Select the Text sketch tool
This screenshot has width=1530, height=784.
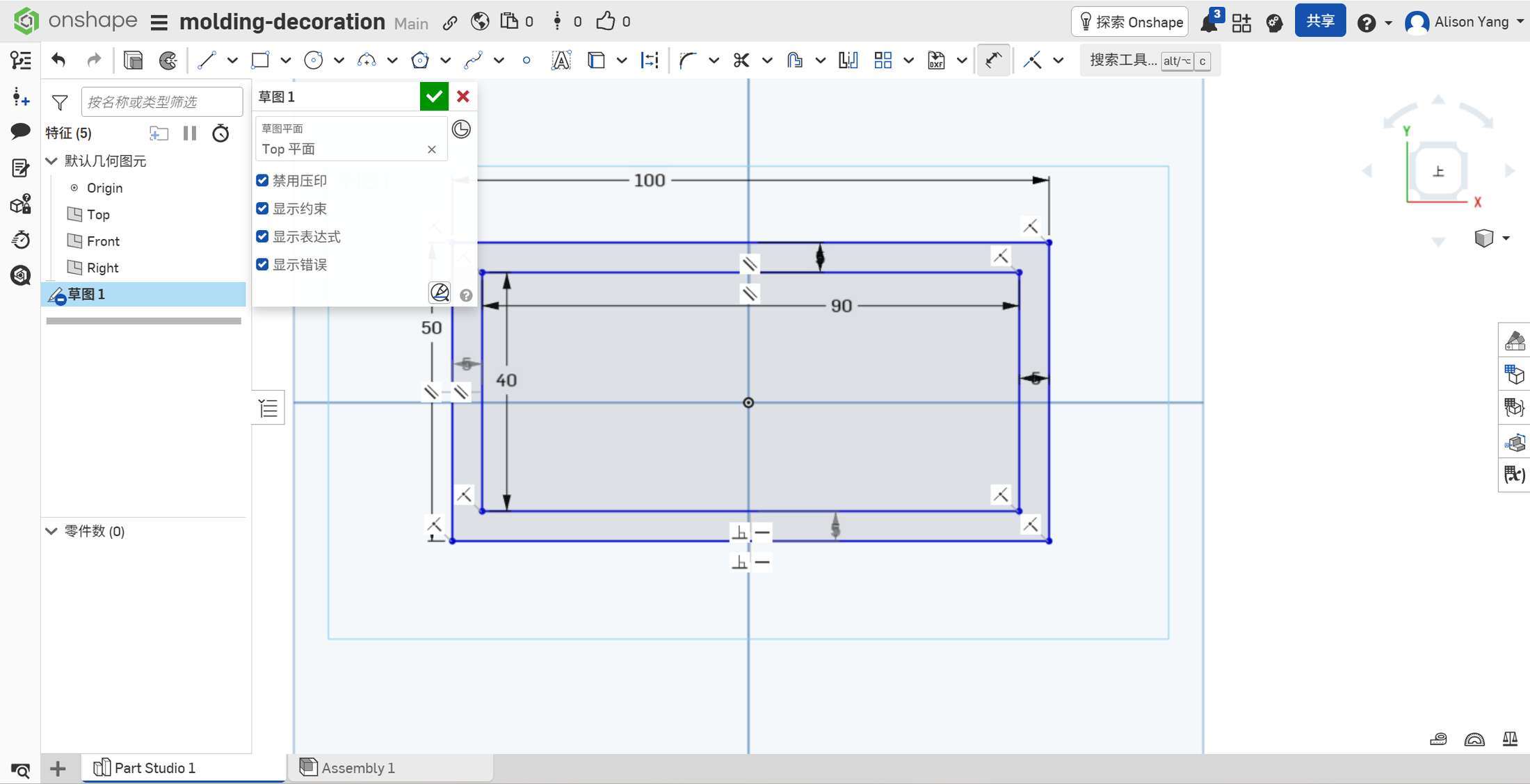pos(561,60)
